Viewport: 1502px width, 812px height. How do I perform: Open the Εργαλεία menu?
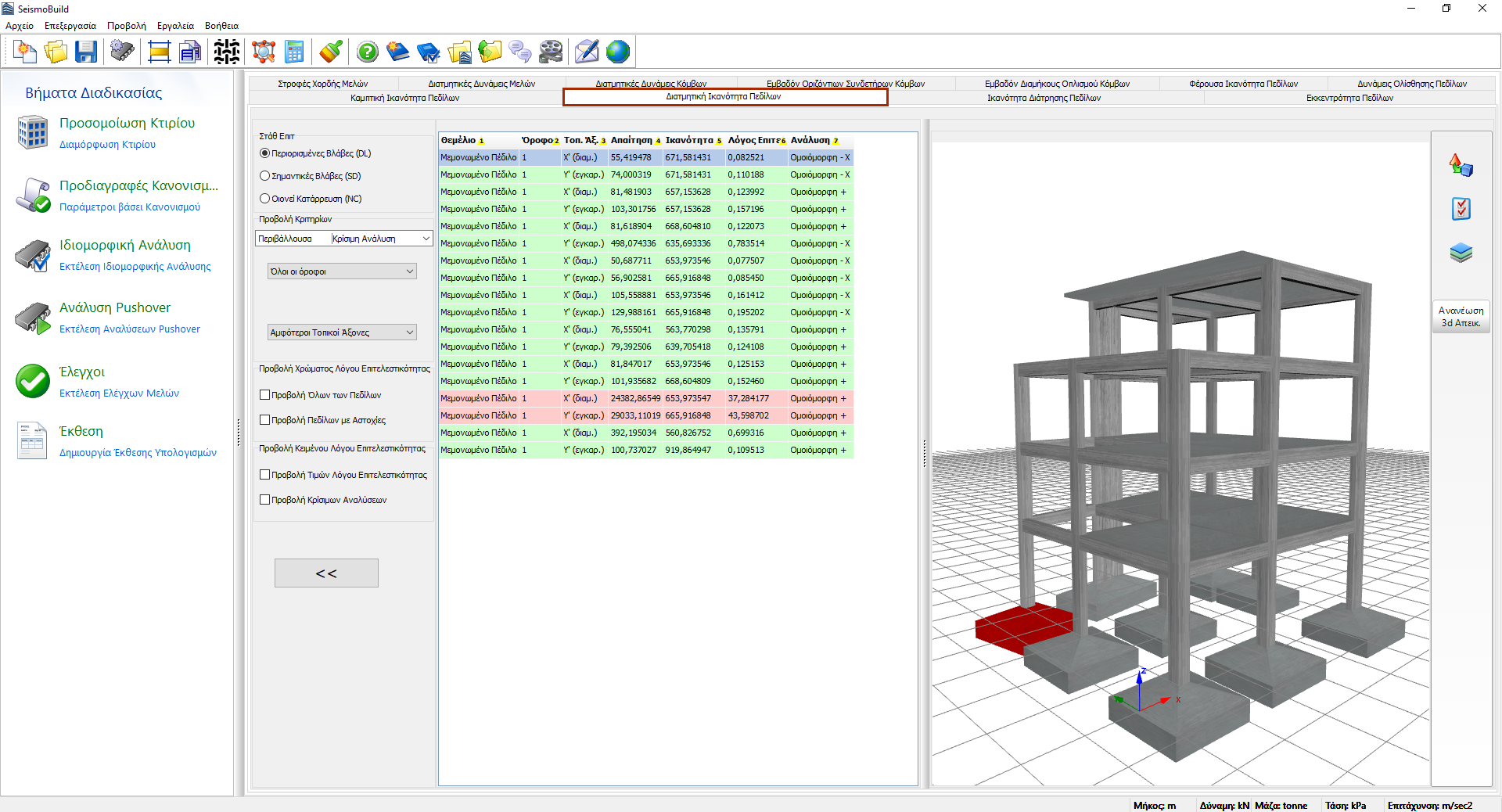175,26
